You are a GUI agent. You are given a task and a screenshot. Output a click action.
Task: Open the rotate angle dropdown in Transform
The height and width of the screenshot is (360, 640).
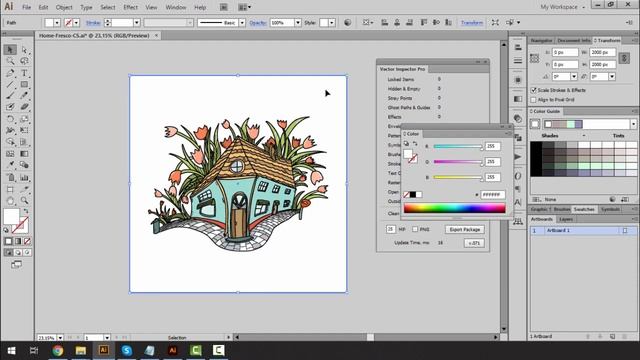pyautogui.click(x=574, y=76)
